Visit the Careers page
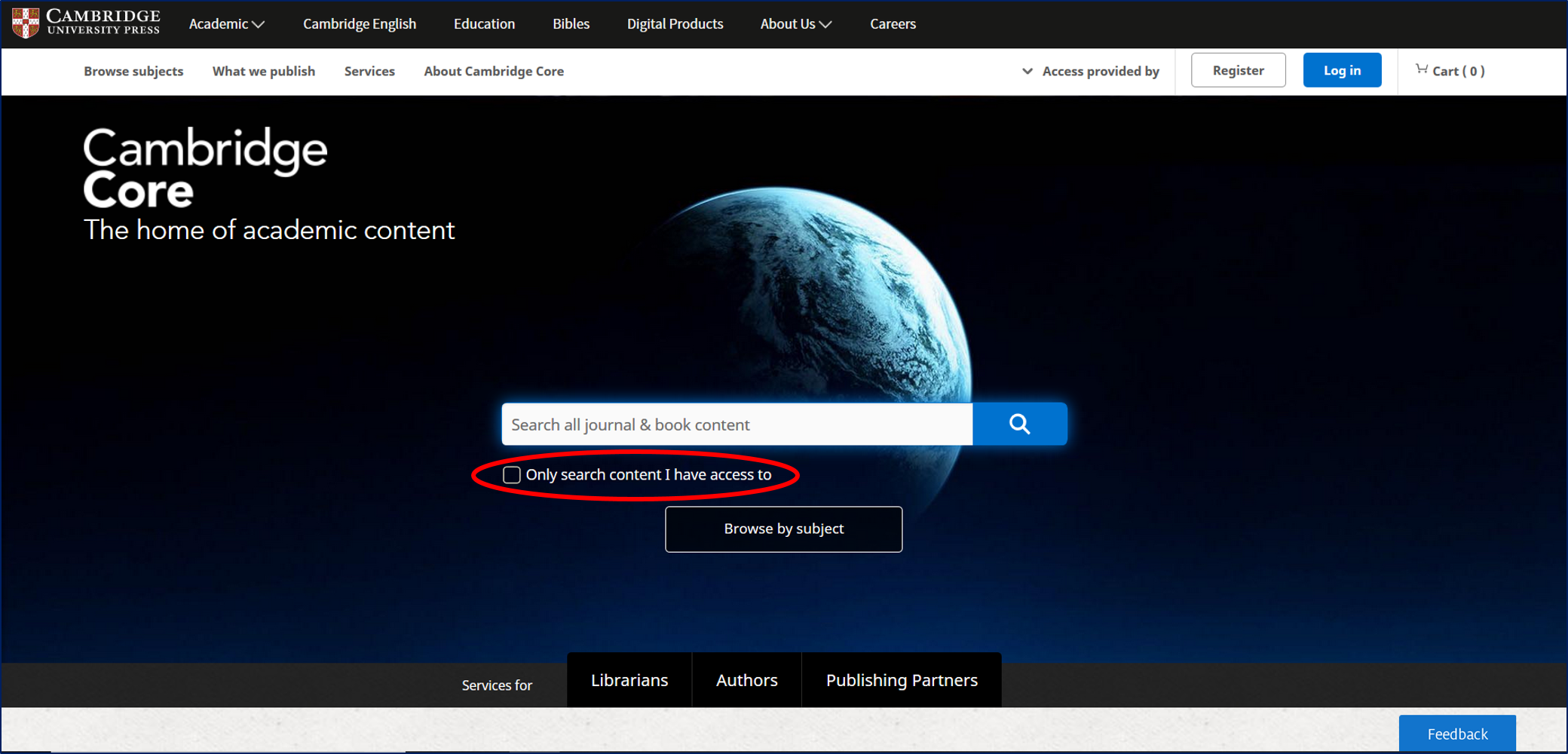 893,24
